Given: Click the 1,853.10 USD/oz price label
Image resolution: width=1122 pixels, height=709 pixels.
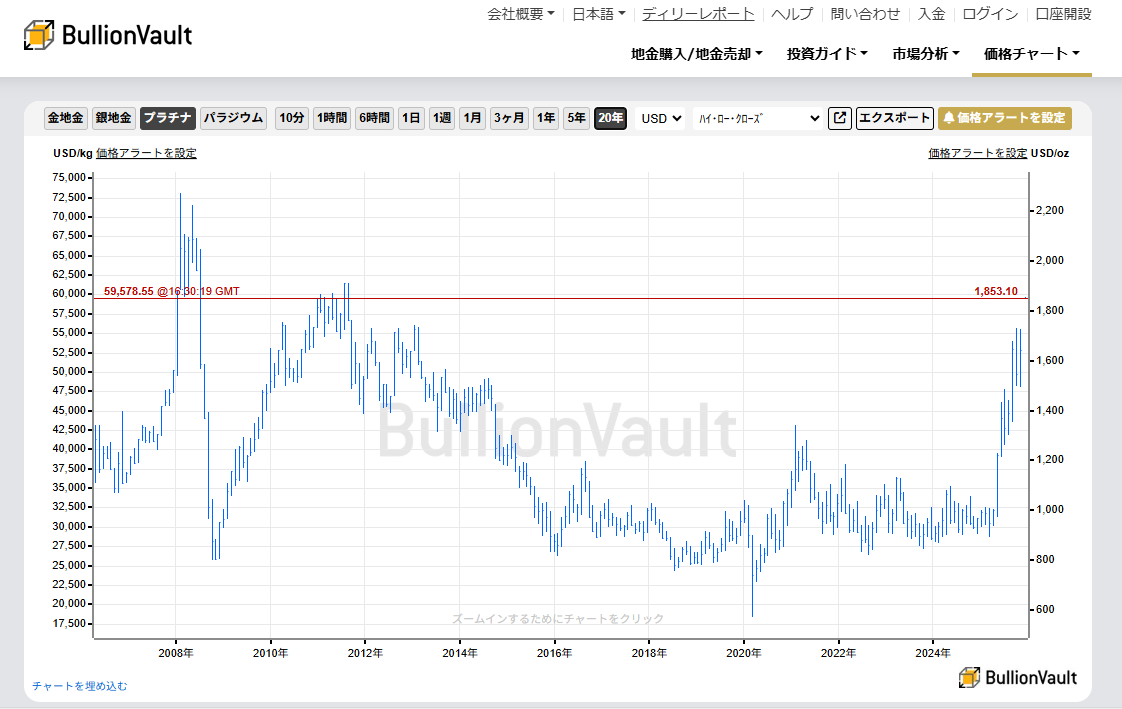Looking at the screenshot, I should point(995,291).
